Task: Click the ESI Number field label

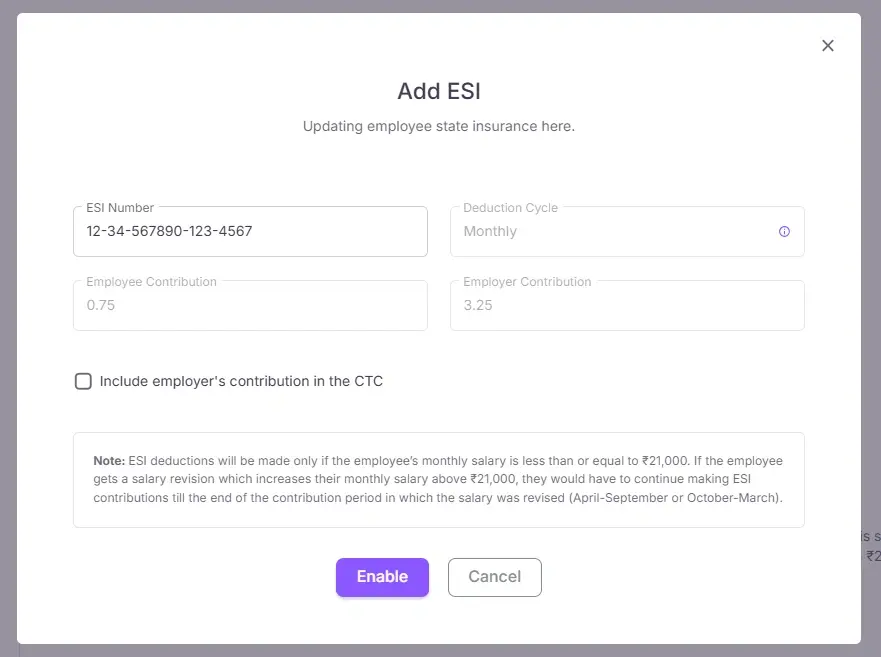Action: pos(120,208)
